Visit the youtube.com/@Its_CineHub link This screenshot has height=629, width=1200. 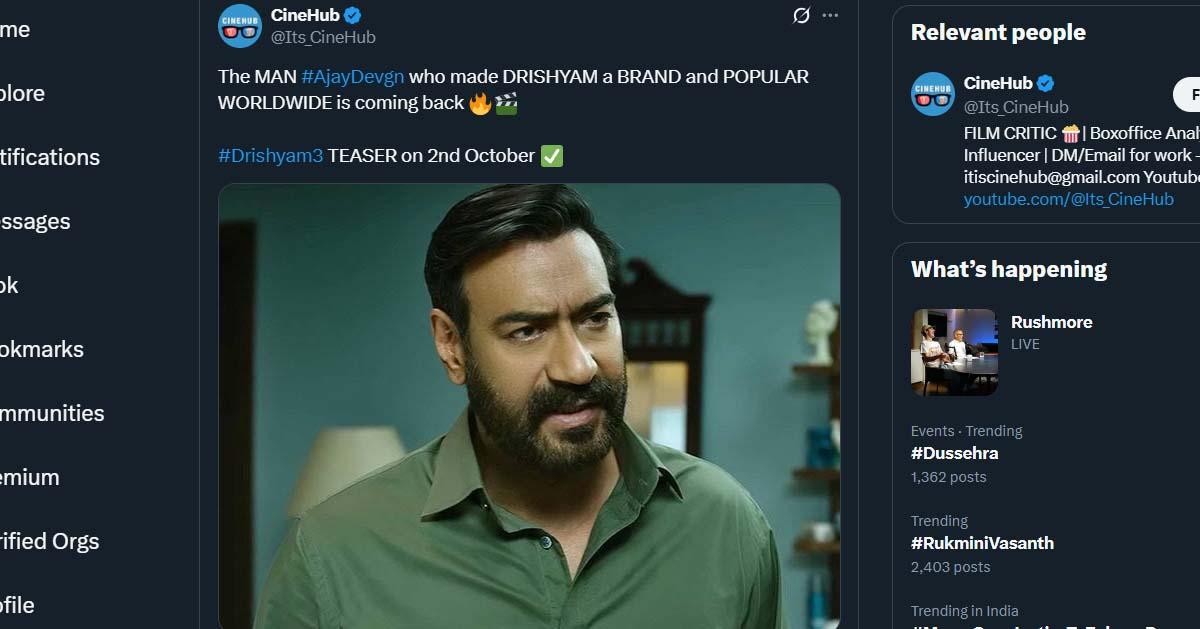[x=1068, y=199]
